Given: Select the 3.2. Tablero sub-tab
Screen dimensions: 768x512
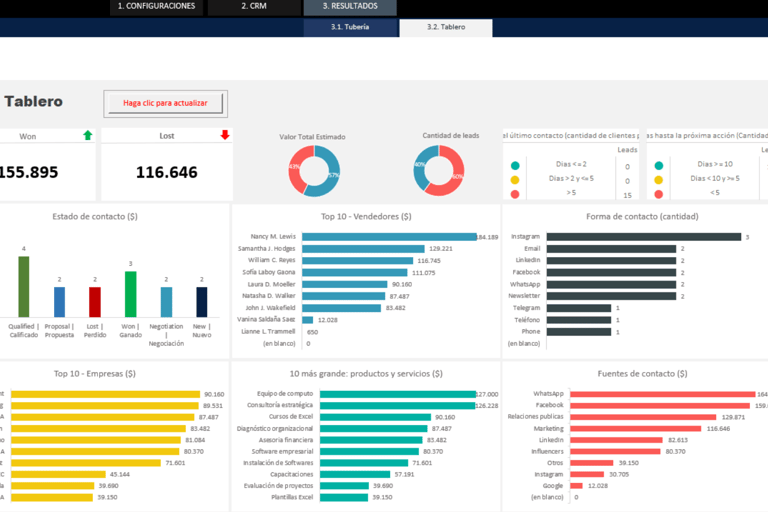Looking at the screenshot, I should 446,27.
